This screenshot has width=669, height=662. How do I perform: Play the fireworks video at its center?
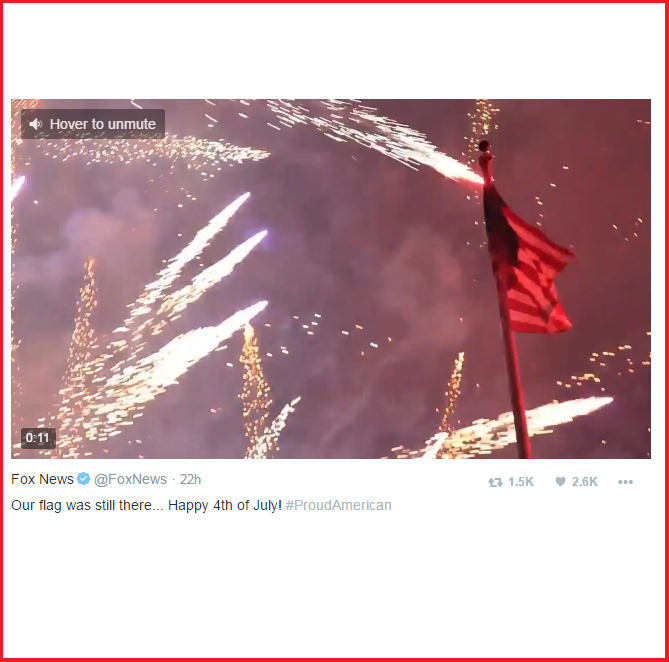tap(331, 279)
